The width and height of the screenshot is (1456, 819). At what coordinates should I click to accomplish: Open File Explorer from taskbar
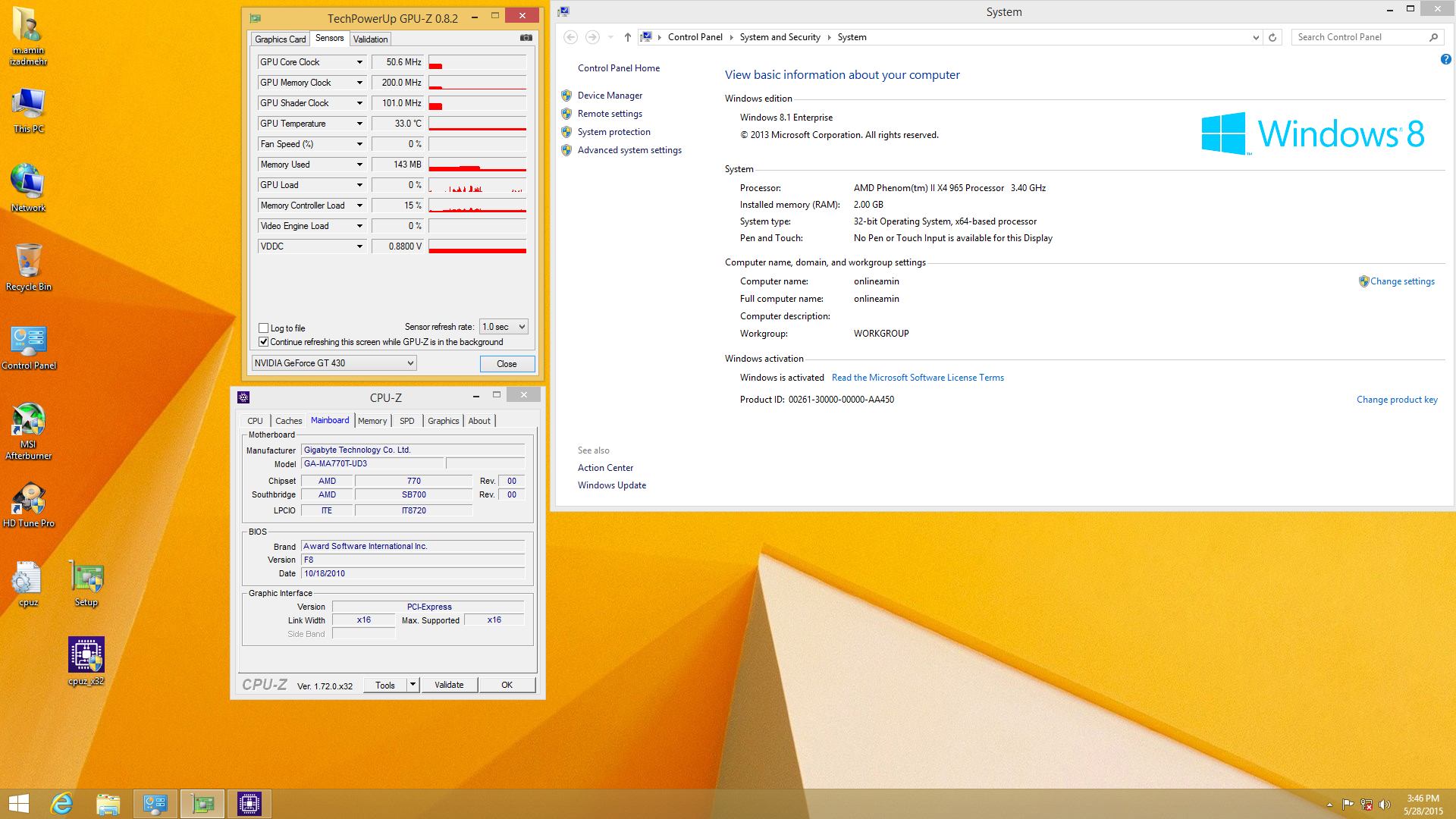(x=108, y=804)
